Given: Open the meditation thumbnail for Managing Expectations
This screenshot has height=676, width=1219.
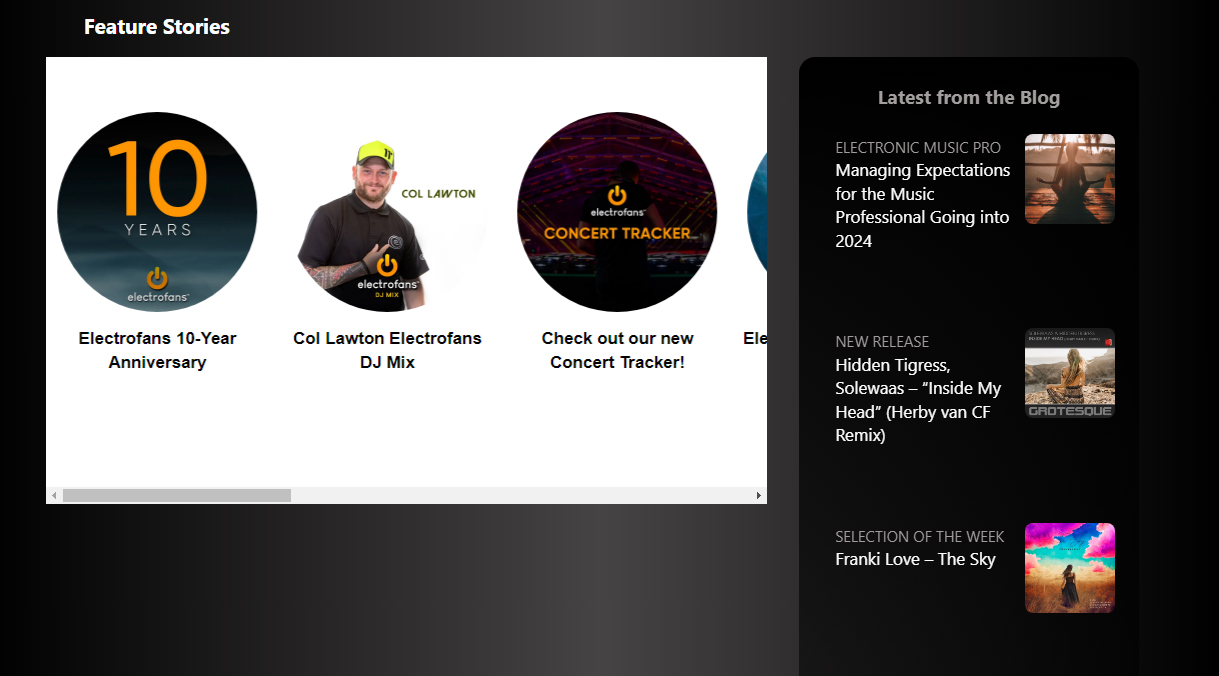Looking at the screenshot, I should tap(1070, 179).
